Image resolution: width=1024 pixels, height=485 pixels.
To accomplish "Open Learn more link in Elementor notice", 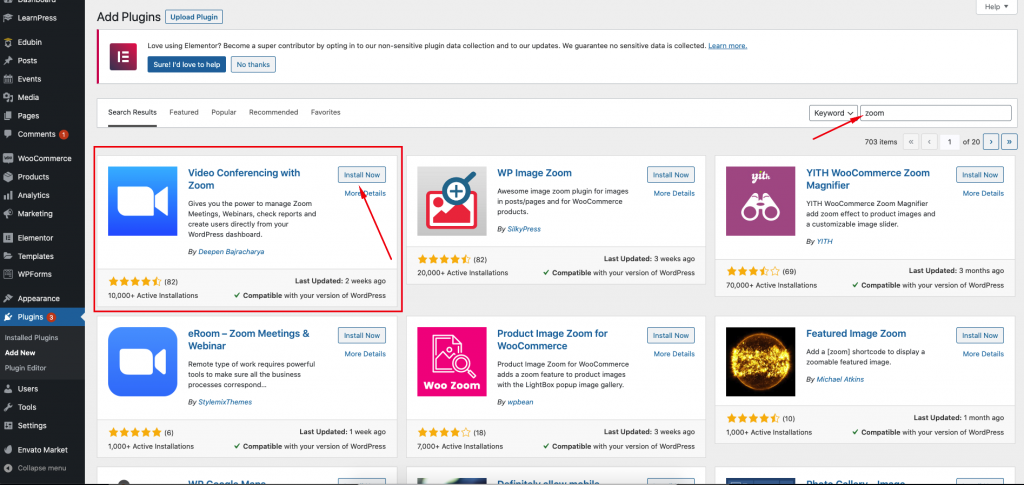I will coord(728,46).
